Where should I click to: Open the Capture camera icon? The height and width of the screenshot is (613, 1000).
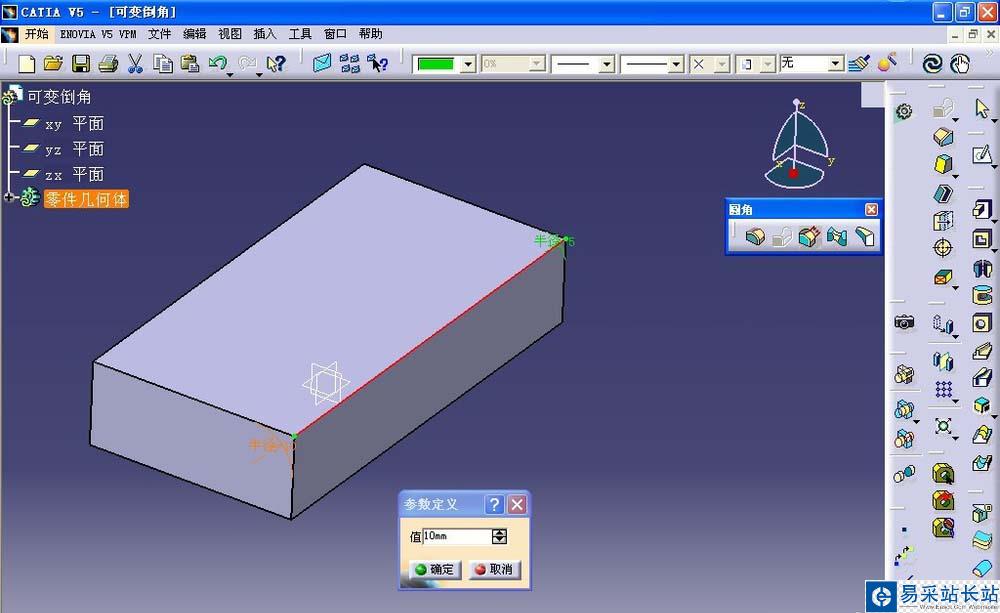(x=904, y=322)
